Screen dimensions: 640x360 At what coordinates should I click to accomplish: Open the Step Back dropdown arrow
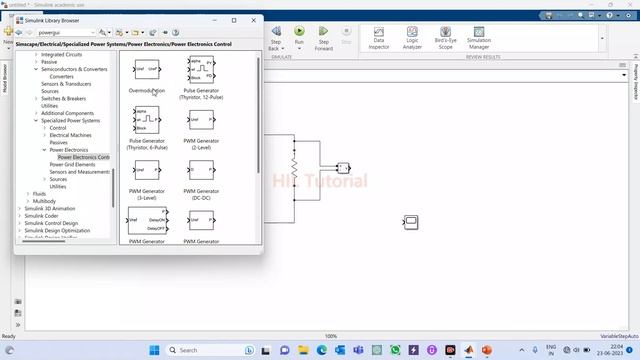pyautogui.click(x=283, y=49)
